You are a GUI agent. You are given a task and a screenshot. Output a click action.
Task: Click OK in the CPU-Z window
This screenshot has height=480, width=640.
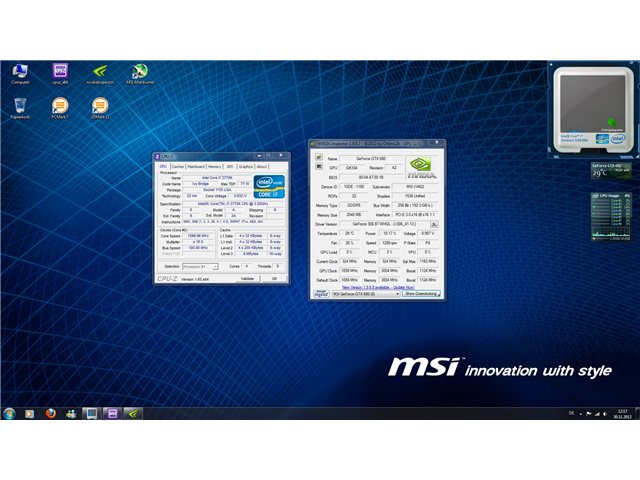274,278
